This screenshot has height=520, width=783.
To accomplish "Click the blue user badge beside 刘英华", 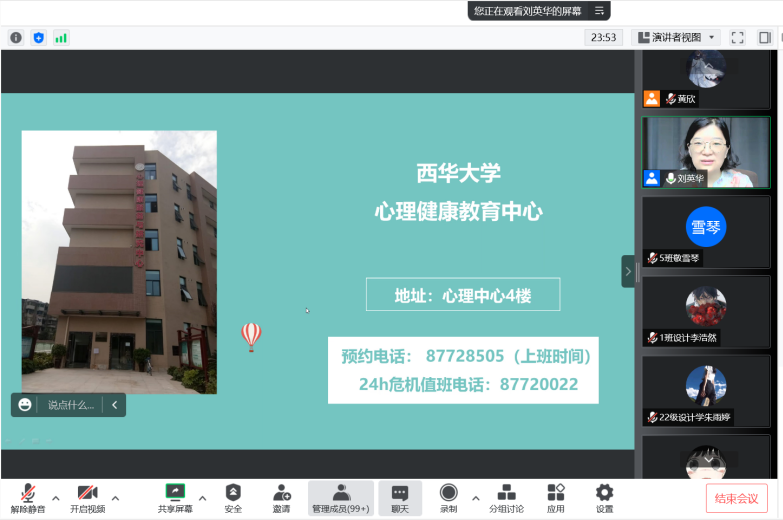I will point(651,178).
